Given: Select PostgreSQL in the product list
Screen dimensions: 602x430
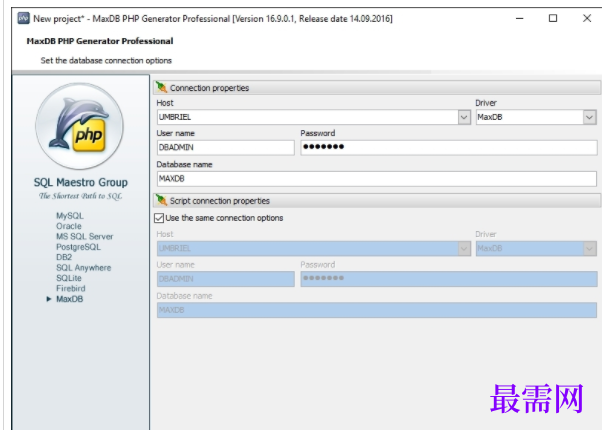Looking at the screenshot, I should [78, 247].
